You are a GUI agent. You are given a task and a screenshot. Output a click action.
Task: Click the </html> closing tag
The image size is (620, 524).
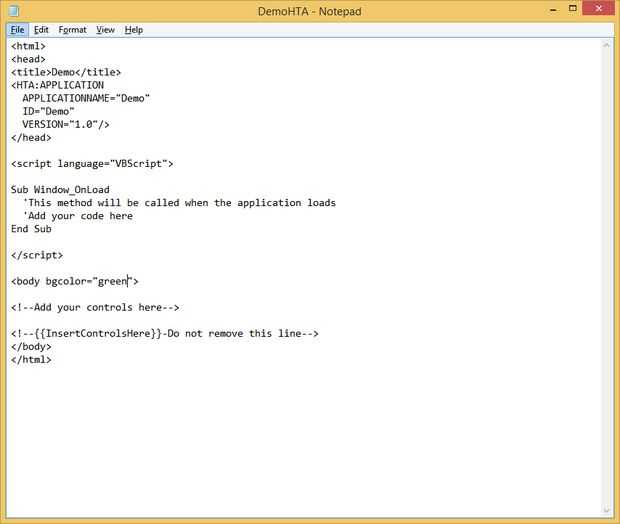click(31, 359)
